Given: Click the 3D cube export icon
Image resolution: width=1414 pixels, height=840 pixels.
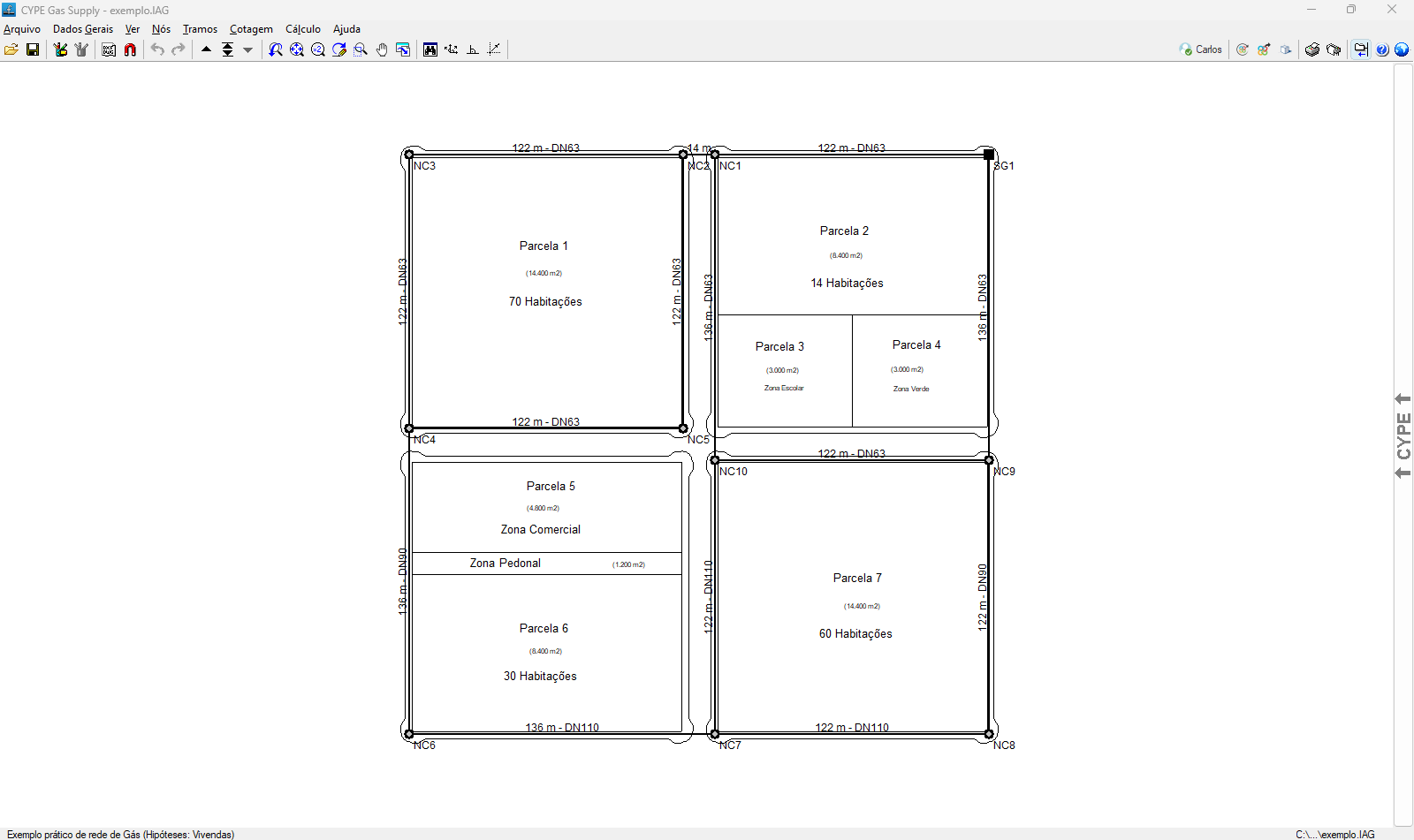Looking at the screenshot, I should click(1286, 49).
